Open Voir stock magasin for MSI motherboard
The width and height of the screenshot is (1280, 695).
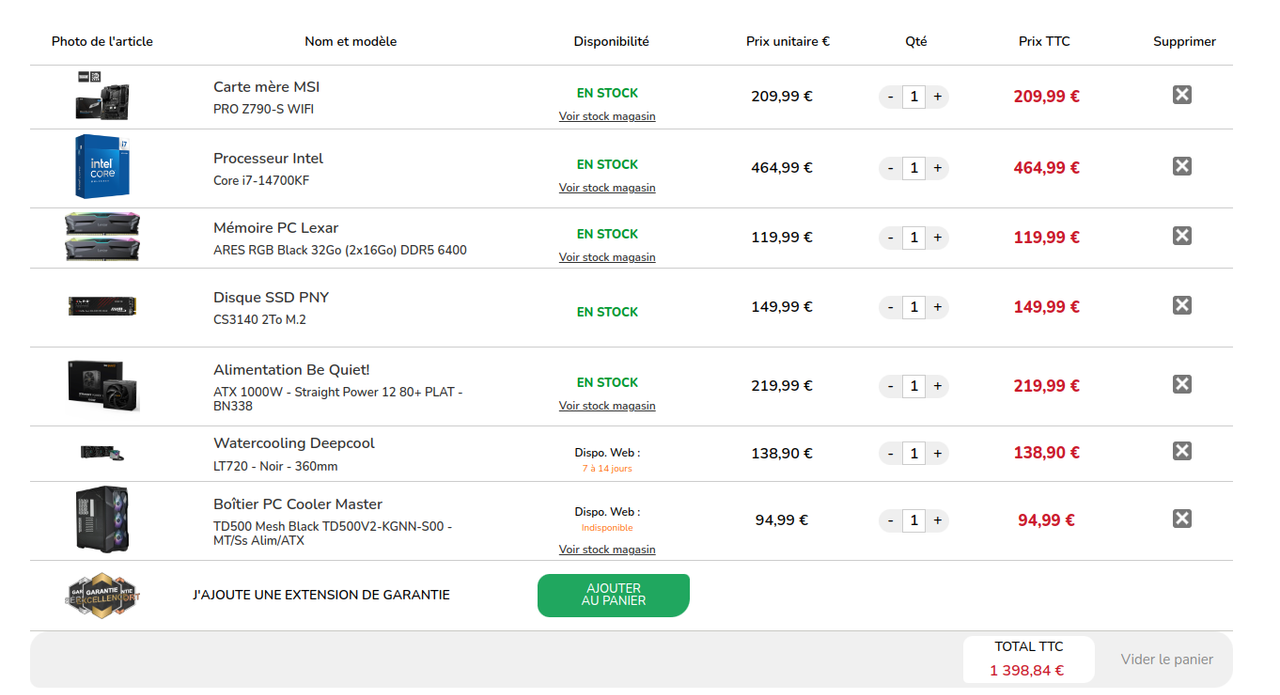pos(607,116)
